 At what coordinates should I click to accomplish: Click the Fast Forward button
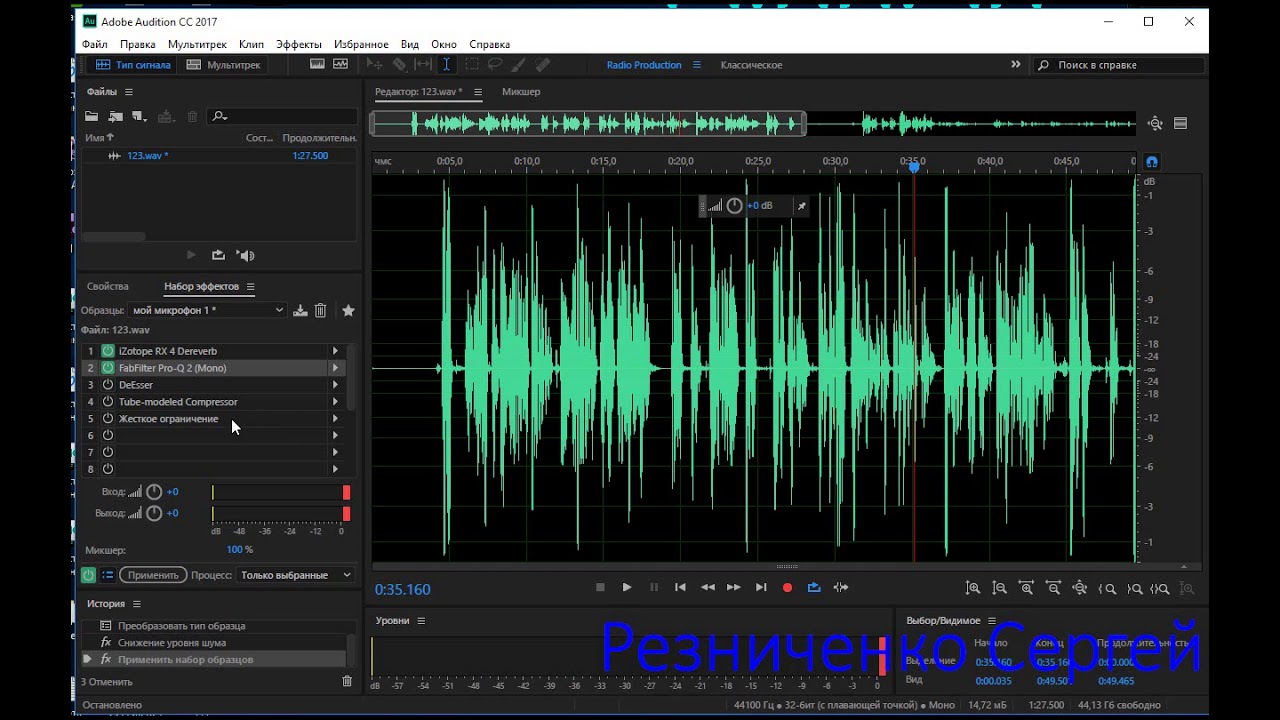(x=734, y=588)
